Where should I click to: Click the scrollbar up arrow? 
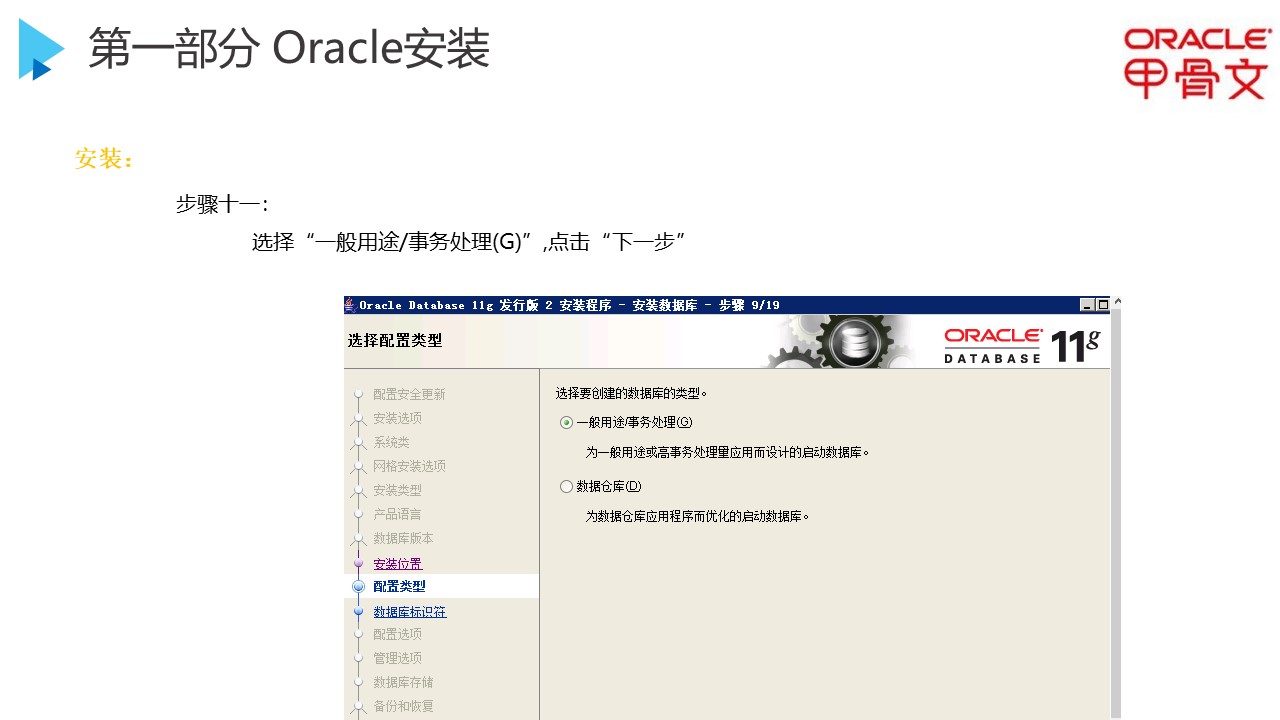point(1117,302)
